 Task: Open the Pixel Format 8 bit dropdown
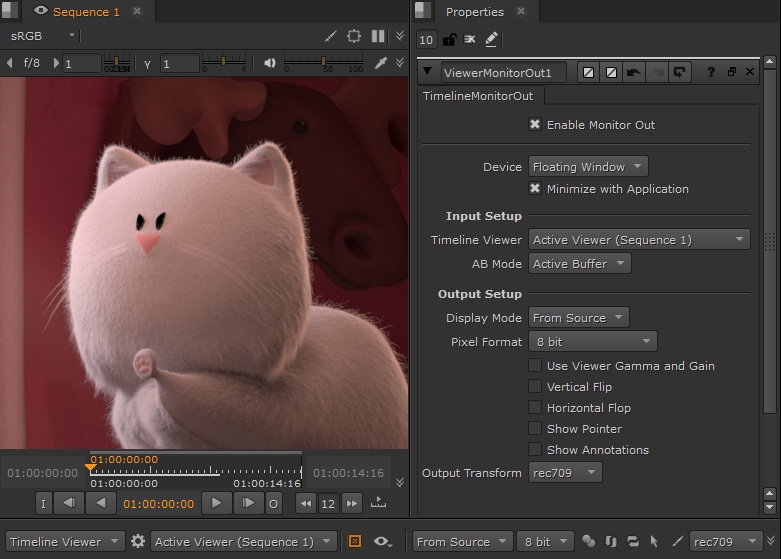(x=592, y=342)
